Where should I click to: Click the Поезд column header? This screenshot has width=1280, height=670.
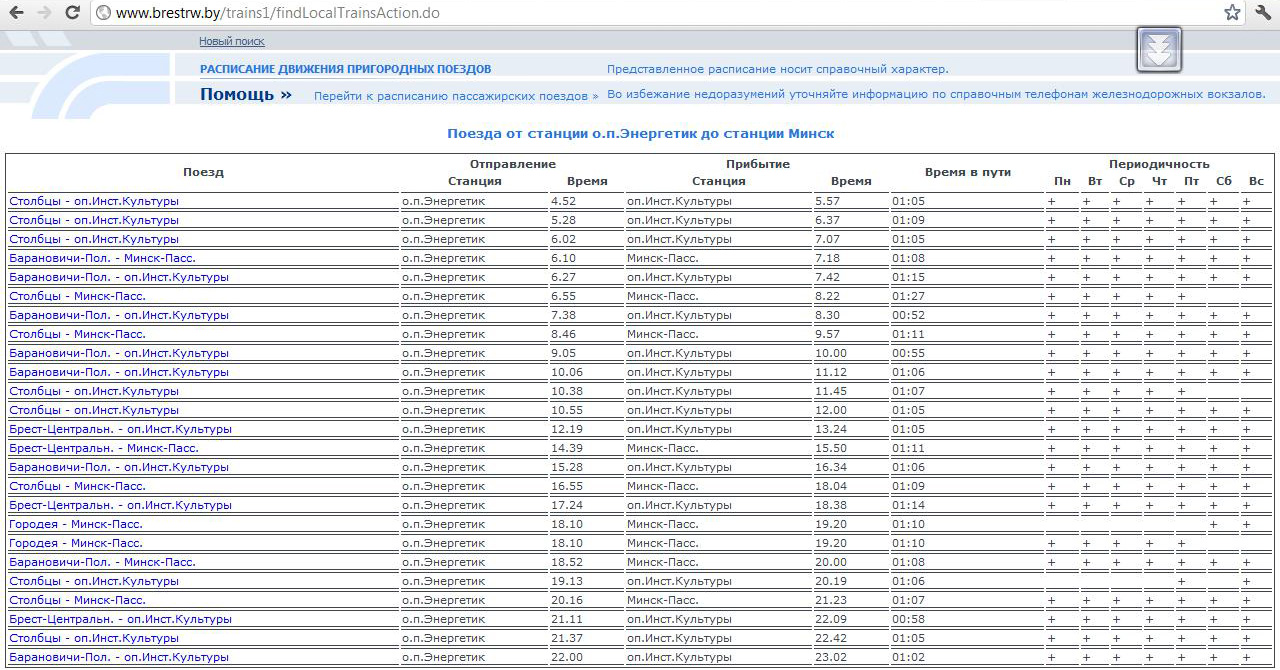pos(203,172)
